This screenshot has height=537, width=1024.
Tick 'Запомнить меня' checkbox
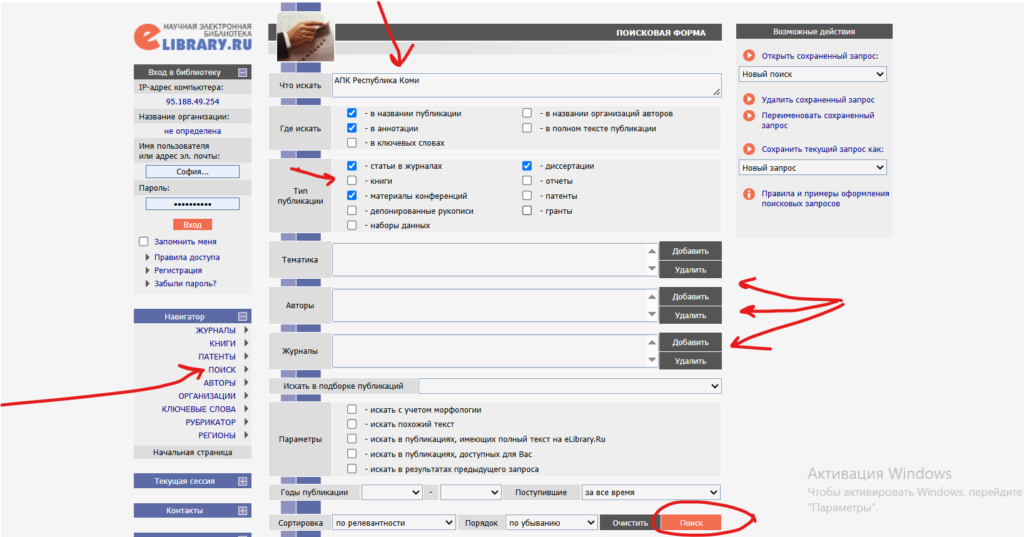point(144,242)
